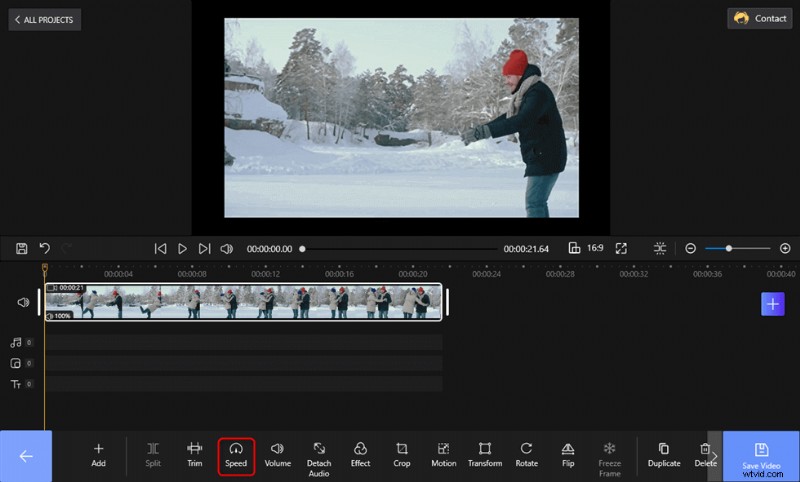This screenshot has width=800, height=482.
Task: Skip to next frame
Action: (204, 248)
